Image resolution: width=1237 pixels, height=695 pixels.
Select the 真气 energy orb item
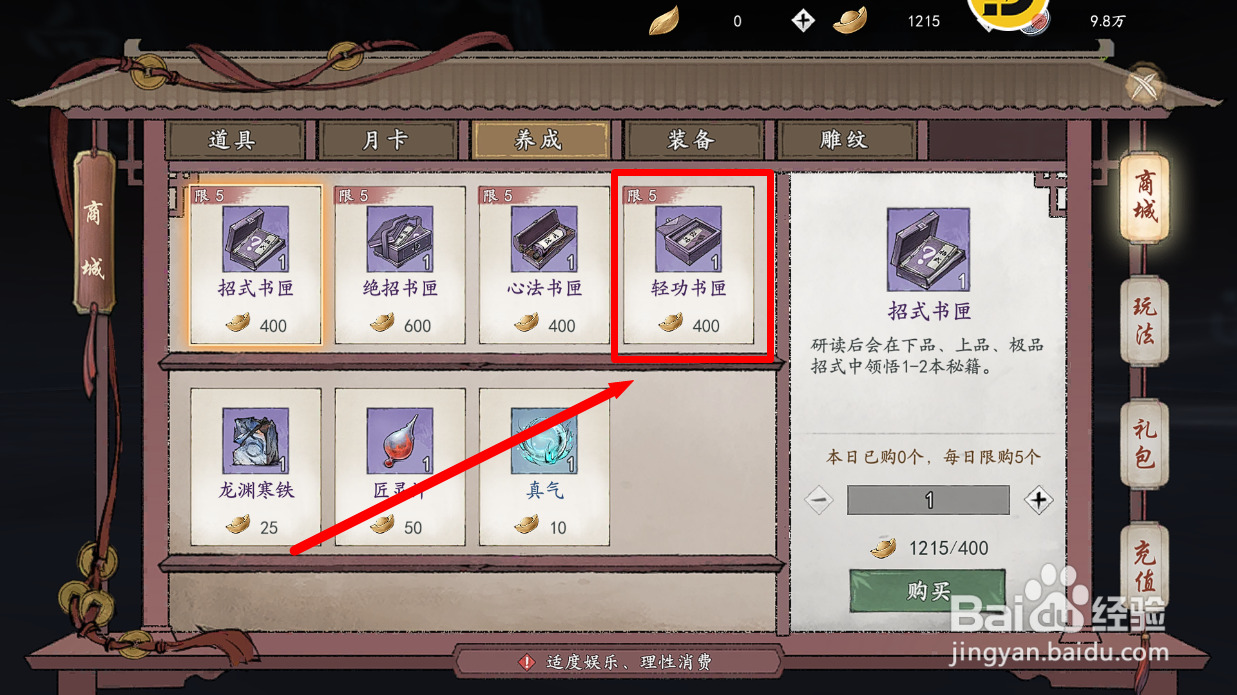[544, 467]
